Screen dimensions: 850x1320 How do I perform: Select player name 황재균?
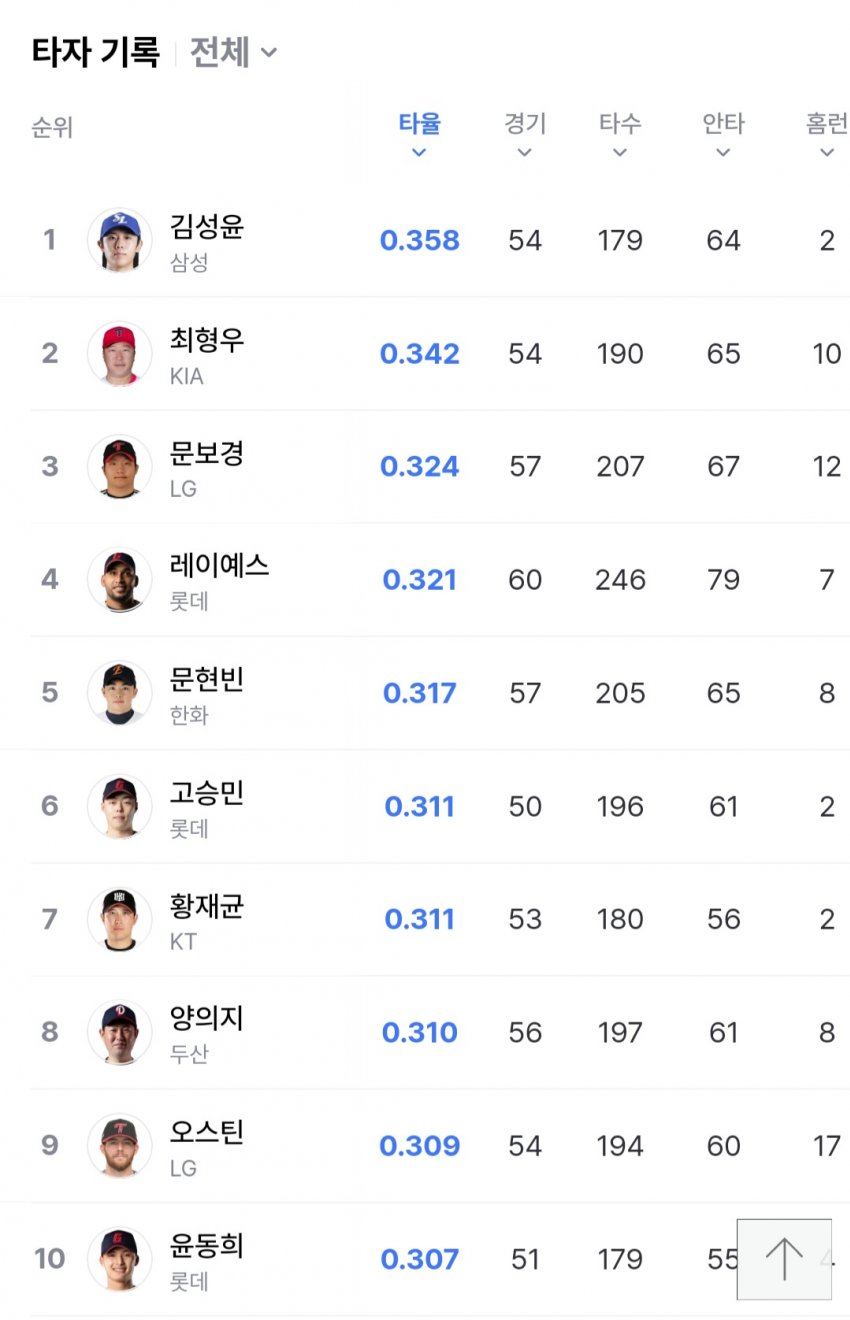(x=207, y=906)
